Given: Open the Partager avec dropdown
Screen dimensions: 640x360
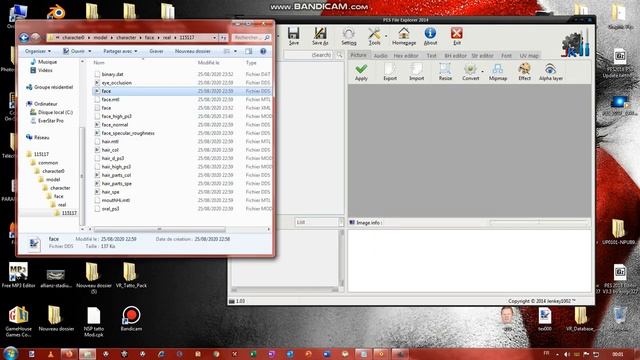Looking at the screenshot, I should point(120,51).
